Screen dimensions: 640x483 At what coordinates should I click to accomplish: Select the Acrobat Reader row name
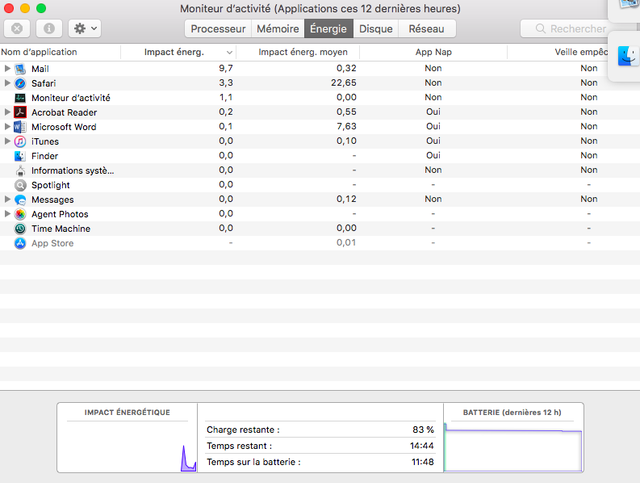[x=64, y=112]
